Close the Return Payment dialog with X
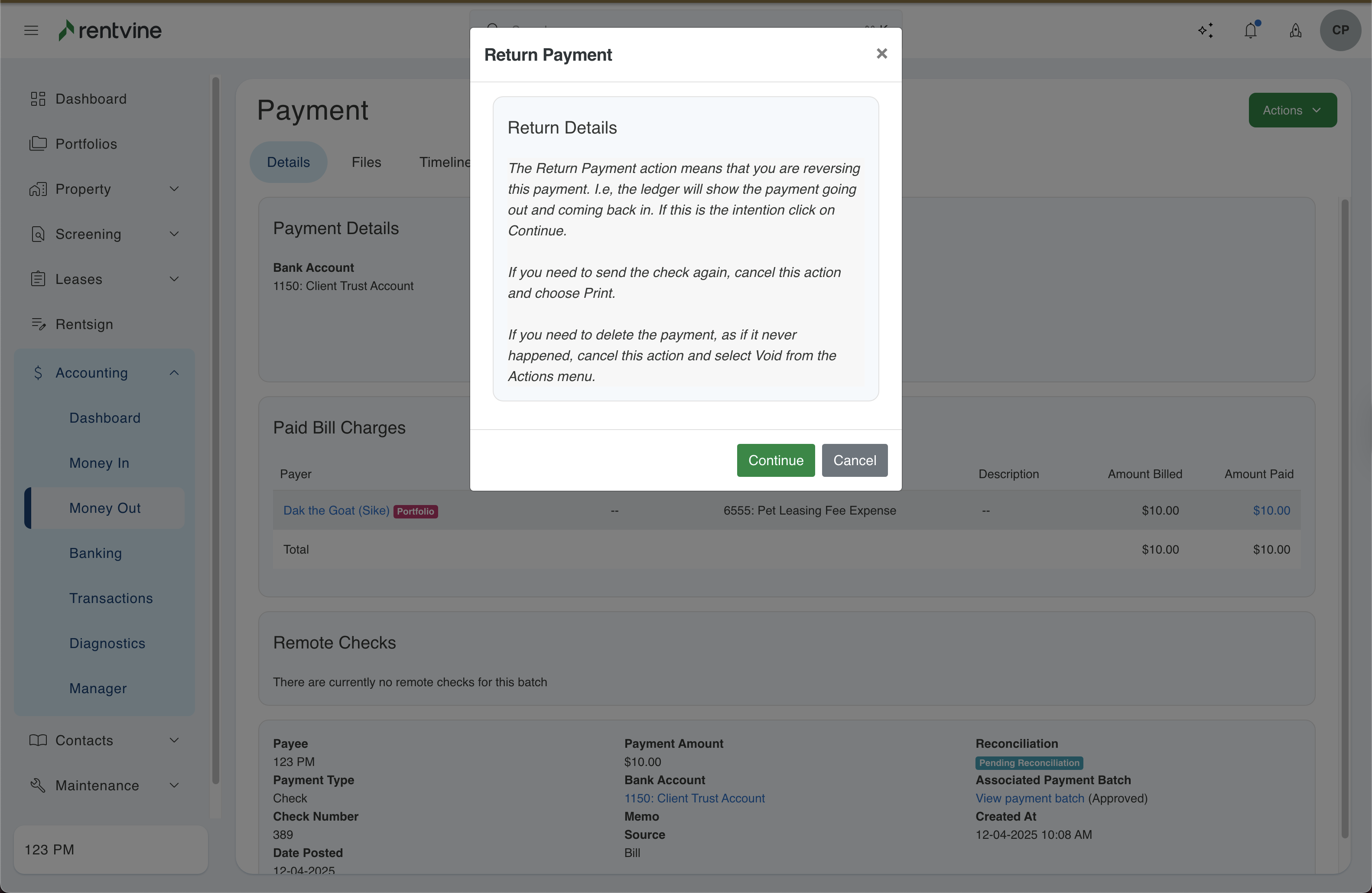Screen dimensions: 1372x893 click(881, 54)
